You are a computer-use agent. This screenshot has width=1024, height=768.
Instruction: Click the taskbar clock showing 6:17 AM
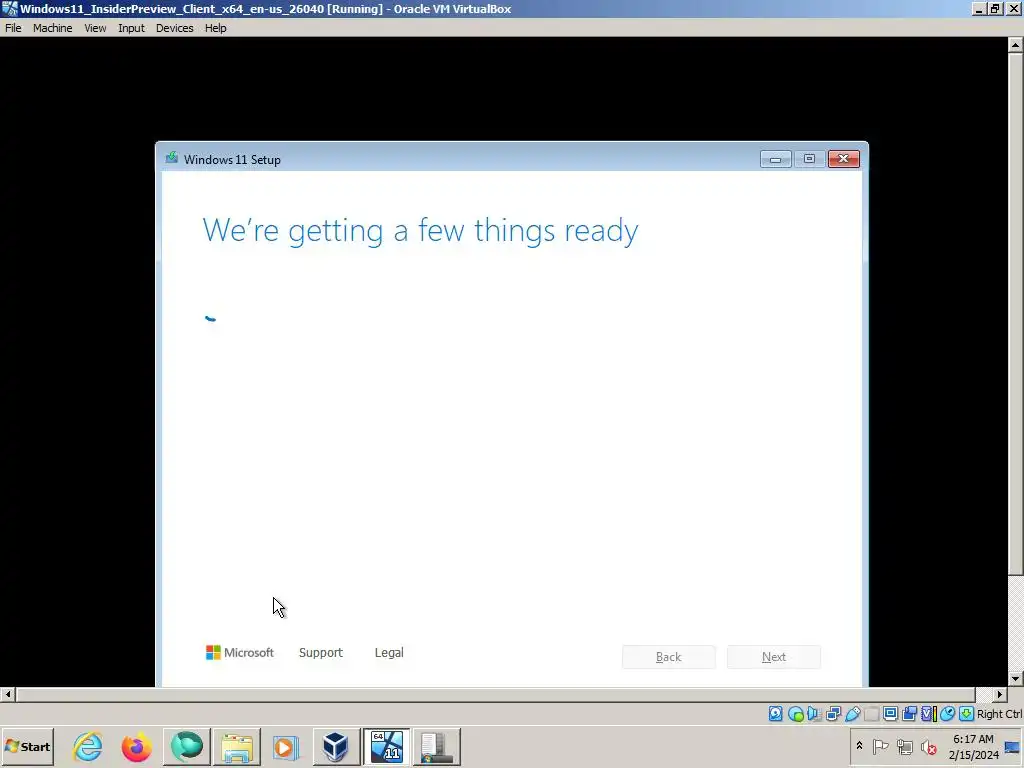pos(973,746)
